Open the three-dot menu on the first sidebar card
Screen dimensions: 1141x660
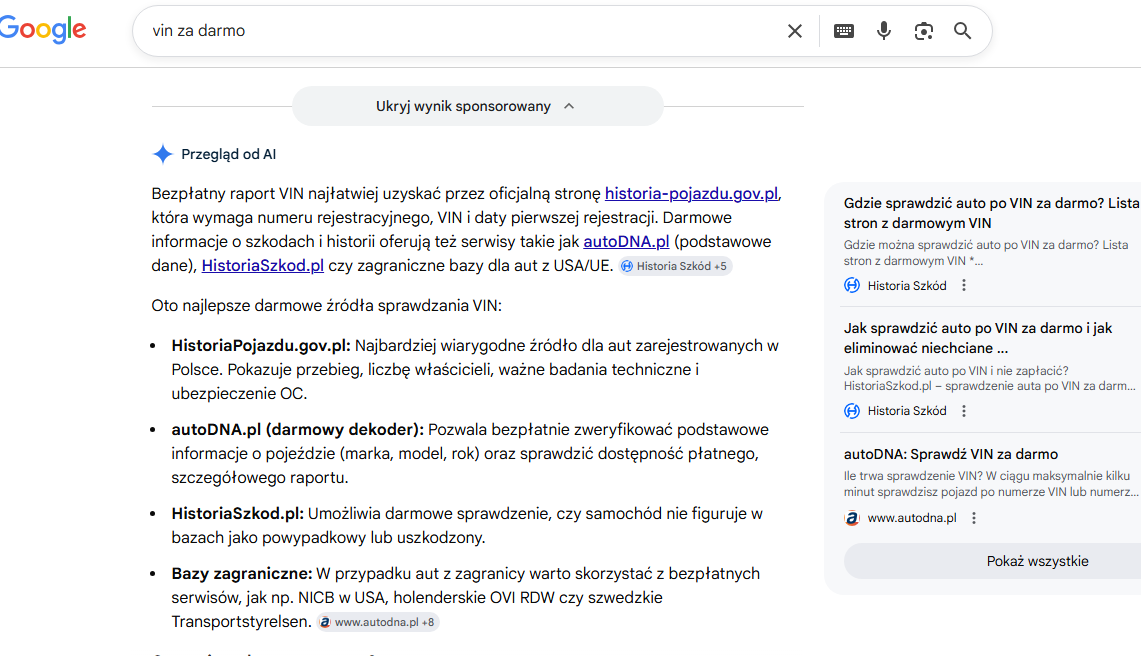(963, 284)
